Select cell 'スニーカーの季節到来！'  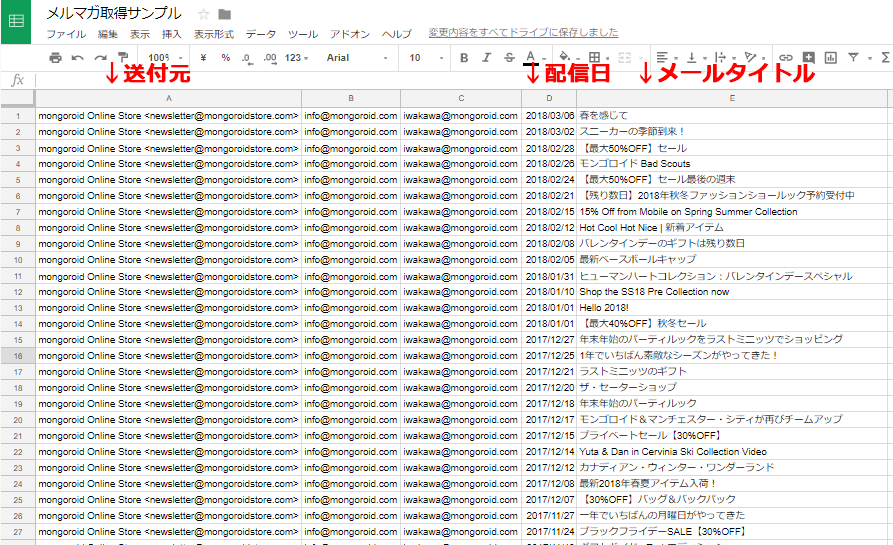pos(732,132)
